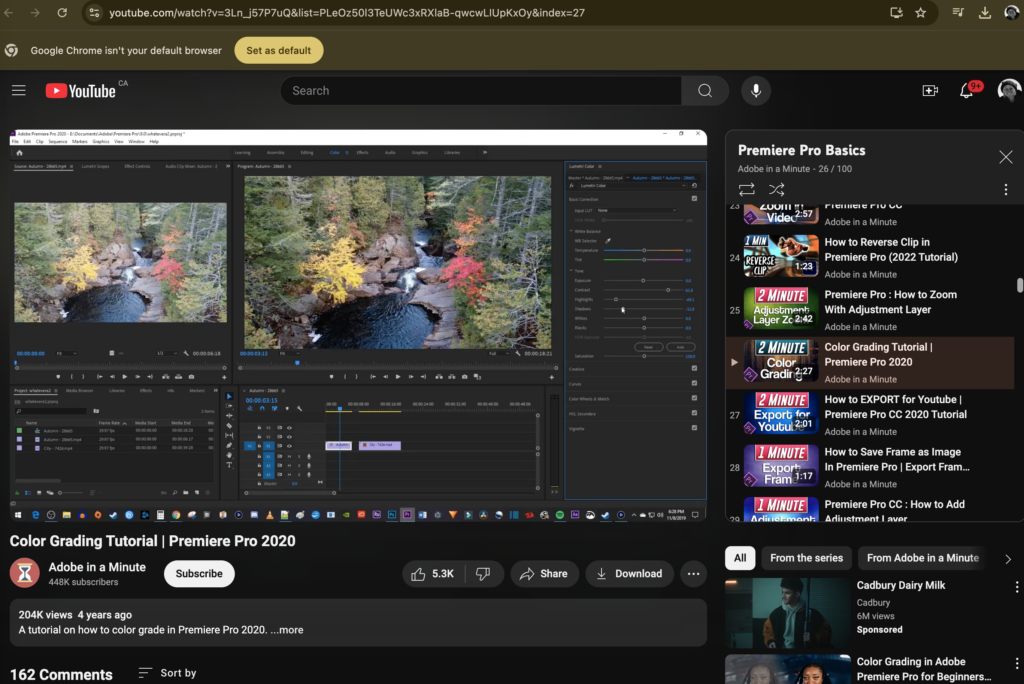Open the Zoom With Adjustment Layer thumbnail
Viewport: 1024px width, 684px height.
[781, 307]
